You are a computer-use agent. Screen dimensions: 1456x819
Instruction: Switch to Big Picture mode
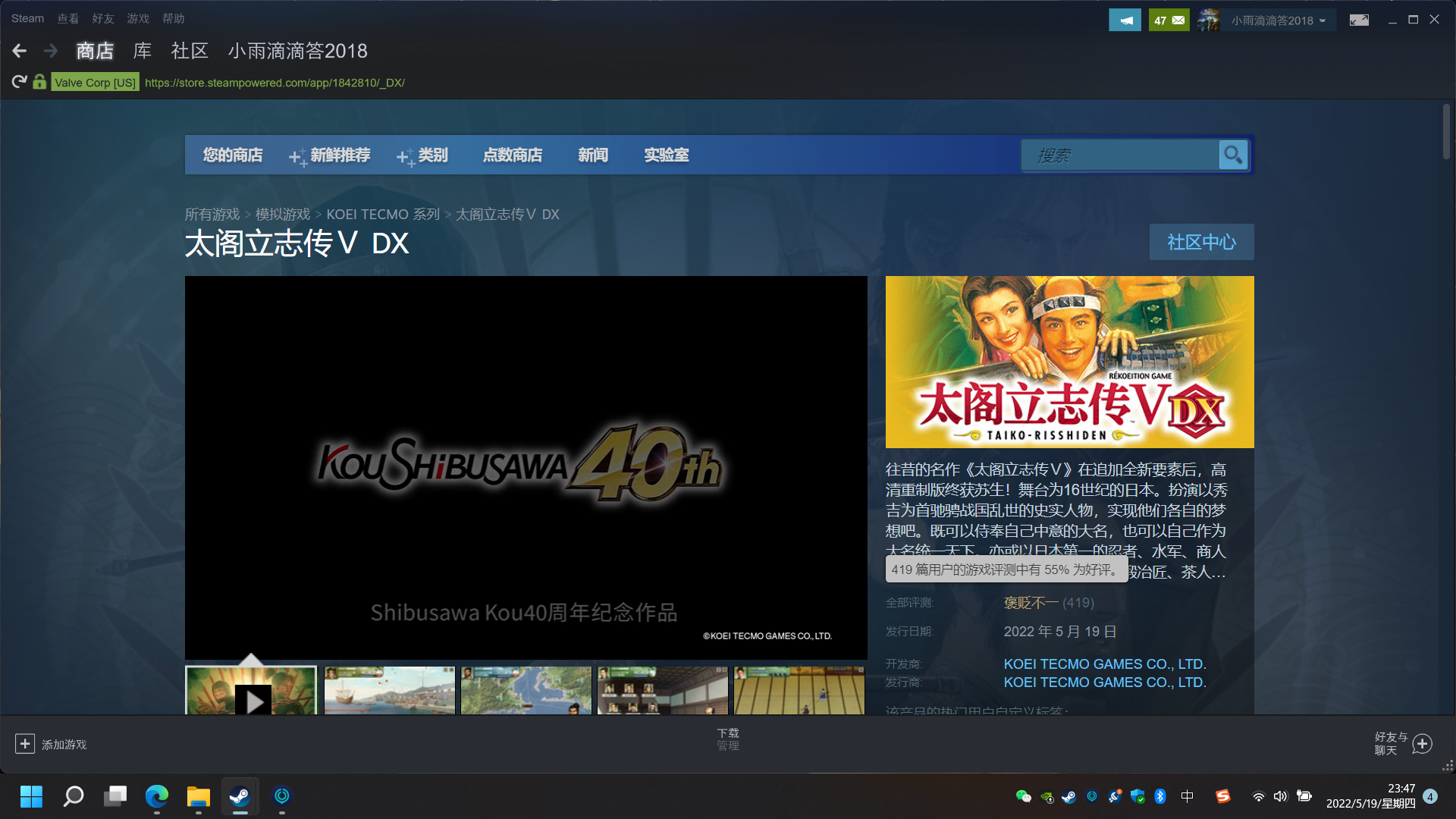click(1359, 20)
